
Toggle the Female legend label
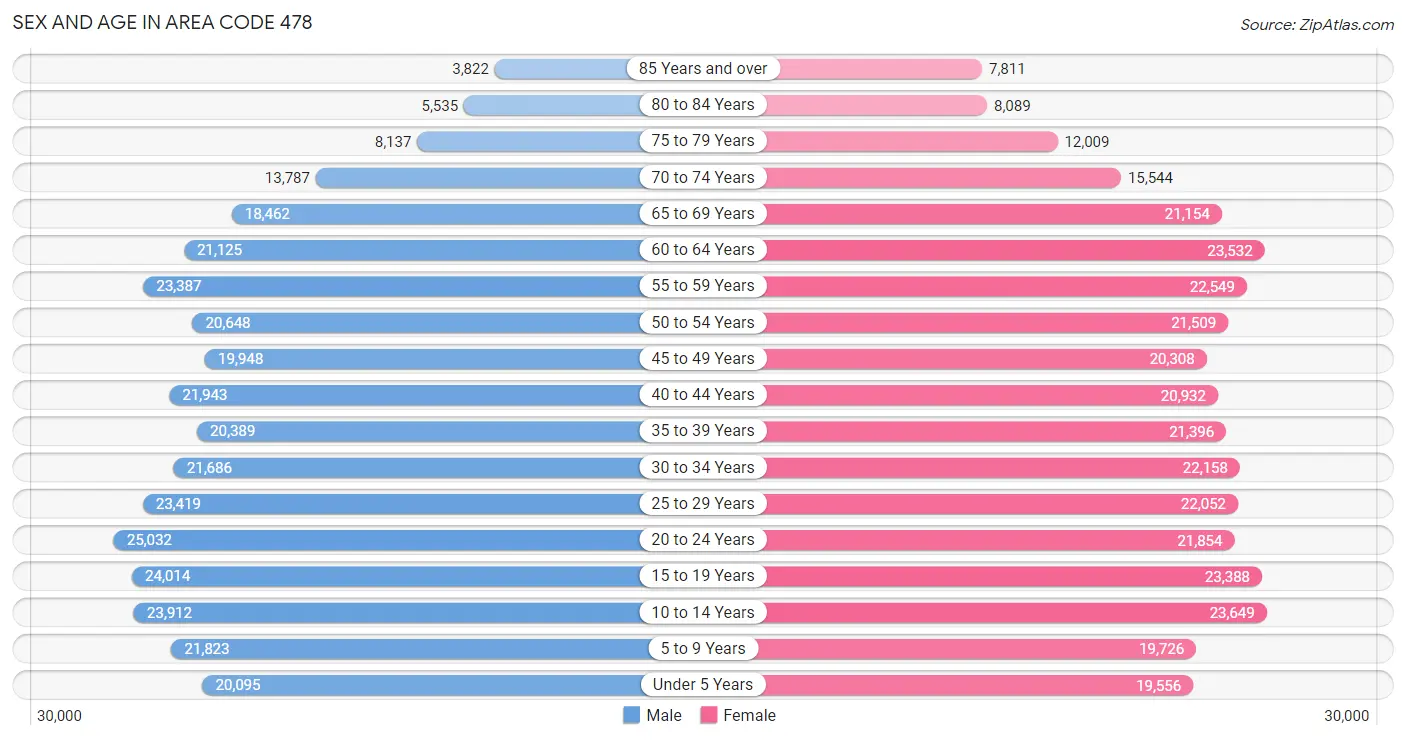click(x=750, y=715)
